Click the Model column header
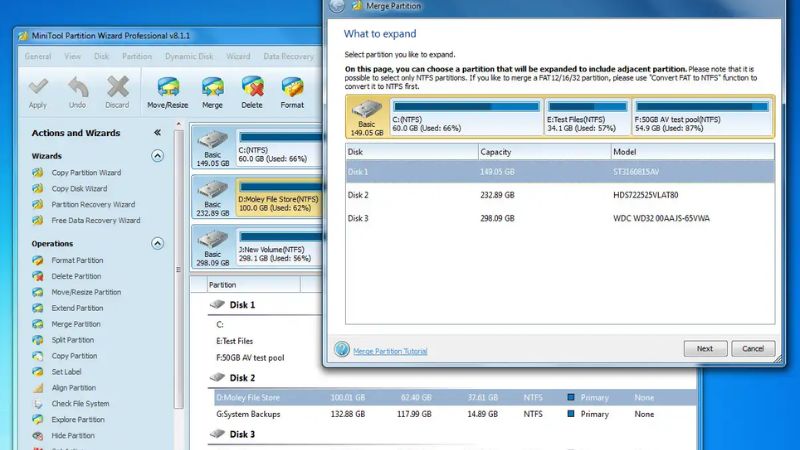Screen dimensions: 800x450 [692, 152]
